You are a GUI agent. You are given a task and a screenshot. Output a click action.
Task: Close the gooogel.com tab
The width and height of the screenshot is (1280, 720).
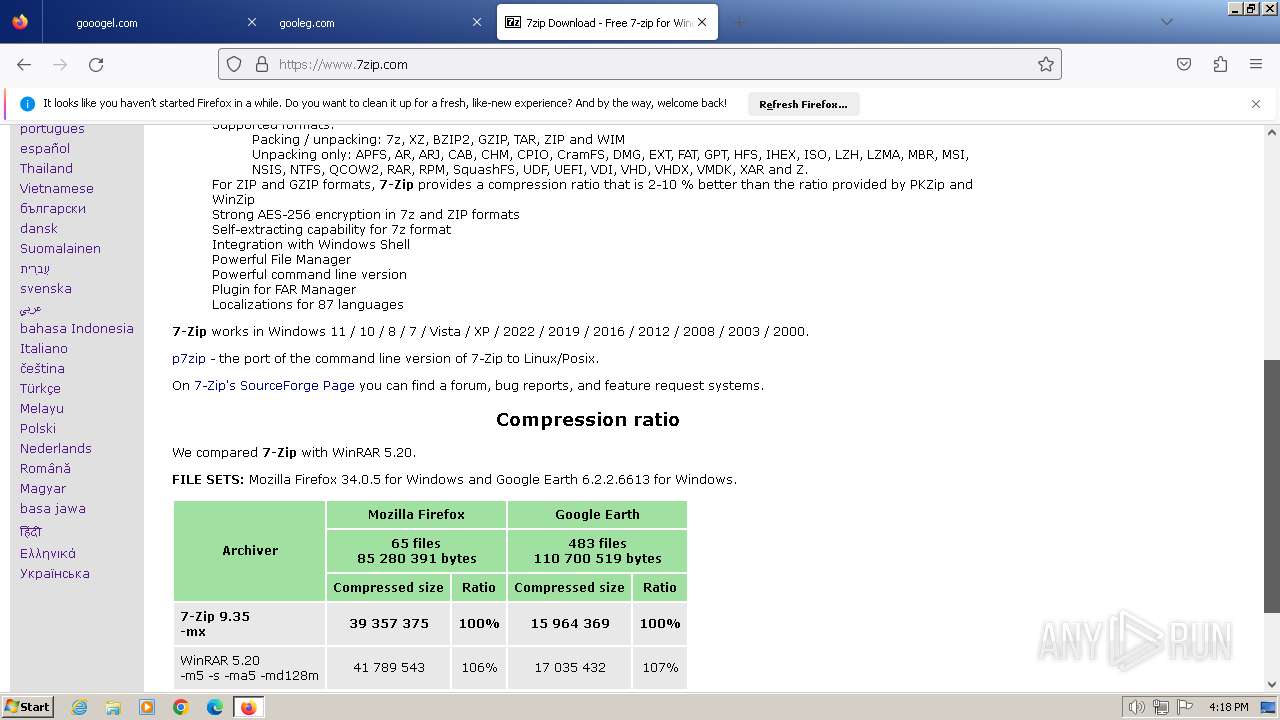pyautogui.click(x=251, y=22)
